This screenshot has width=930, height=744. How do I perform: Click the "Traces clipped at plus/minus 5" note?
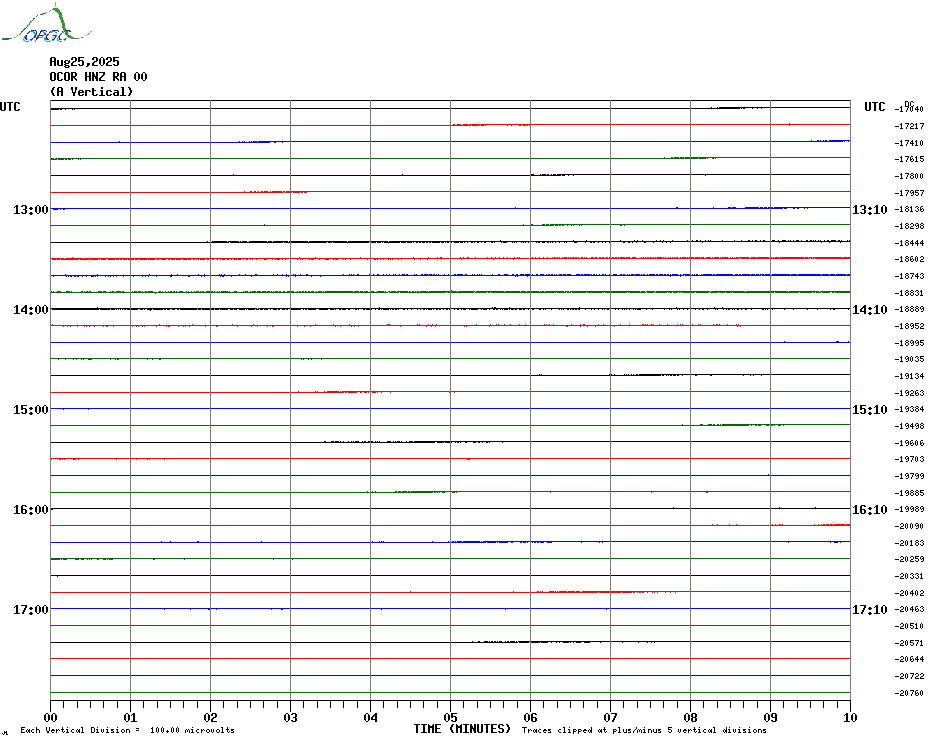coord(644,730)
